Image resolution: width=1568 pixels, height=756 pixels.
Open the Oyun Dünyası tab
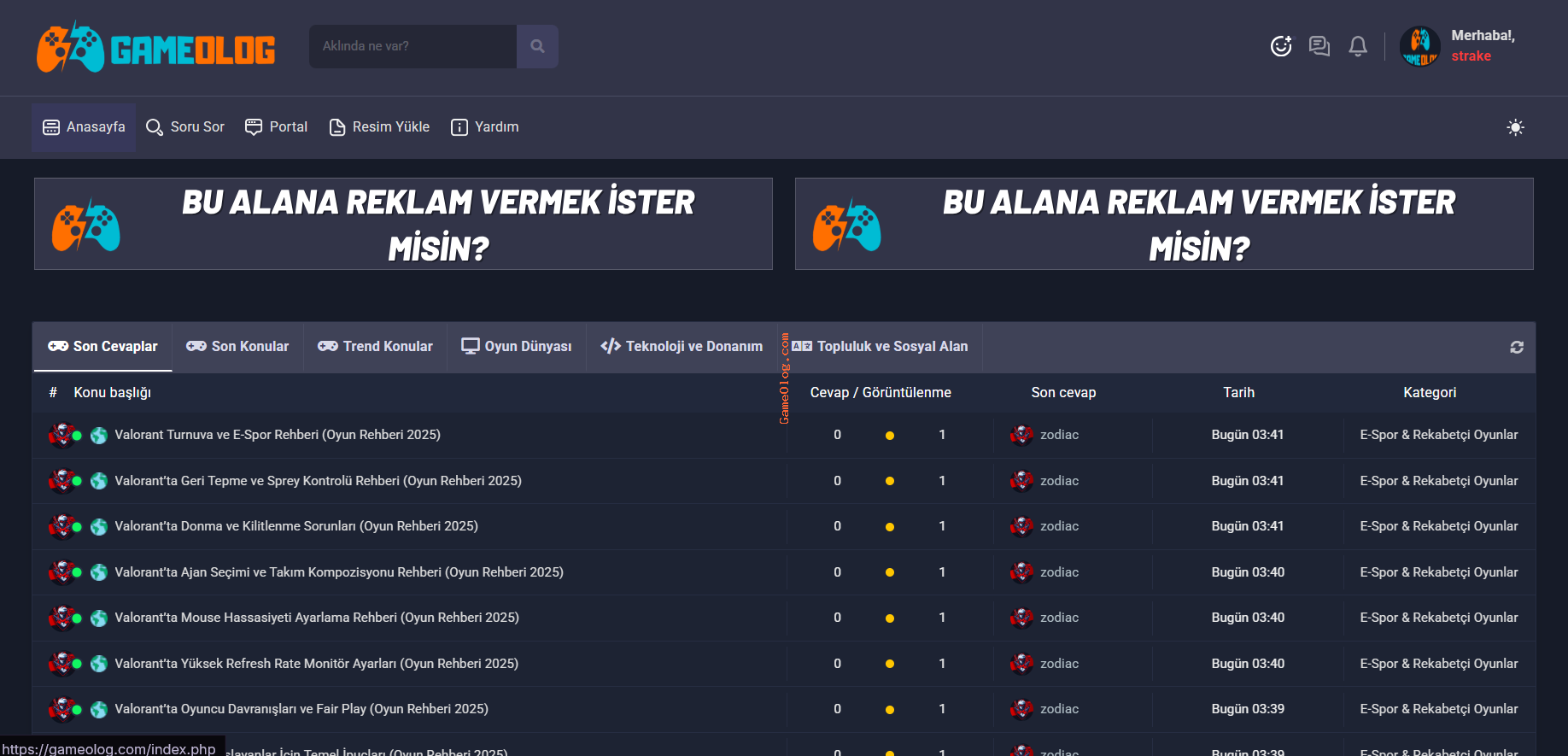(x=517, y=347)
